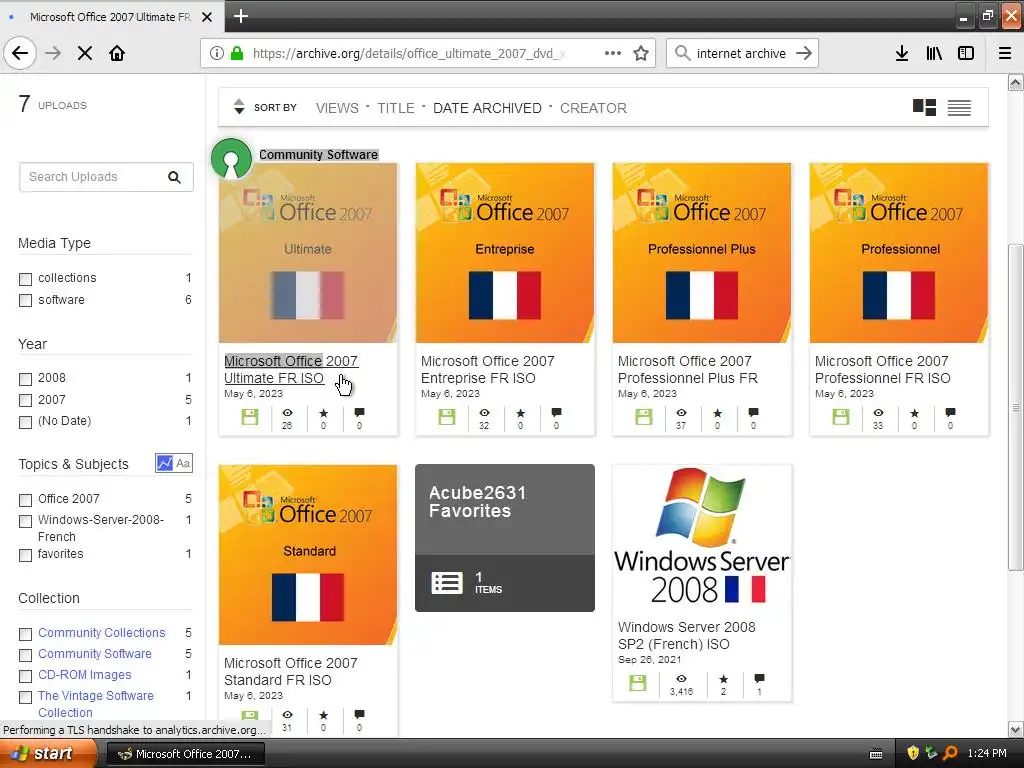Open the Firefox home page
This screenshot has width=1024, height=768.
(117, 54)
